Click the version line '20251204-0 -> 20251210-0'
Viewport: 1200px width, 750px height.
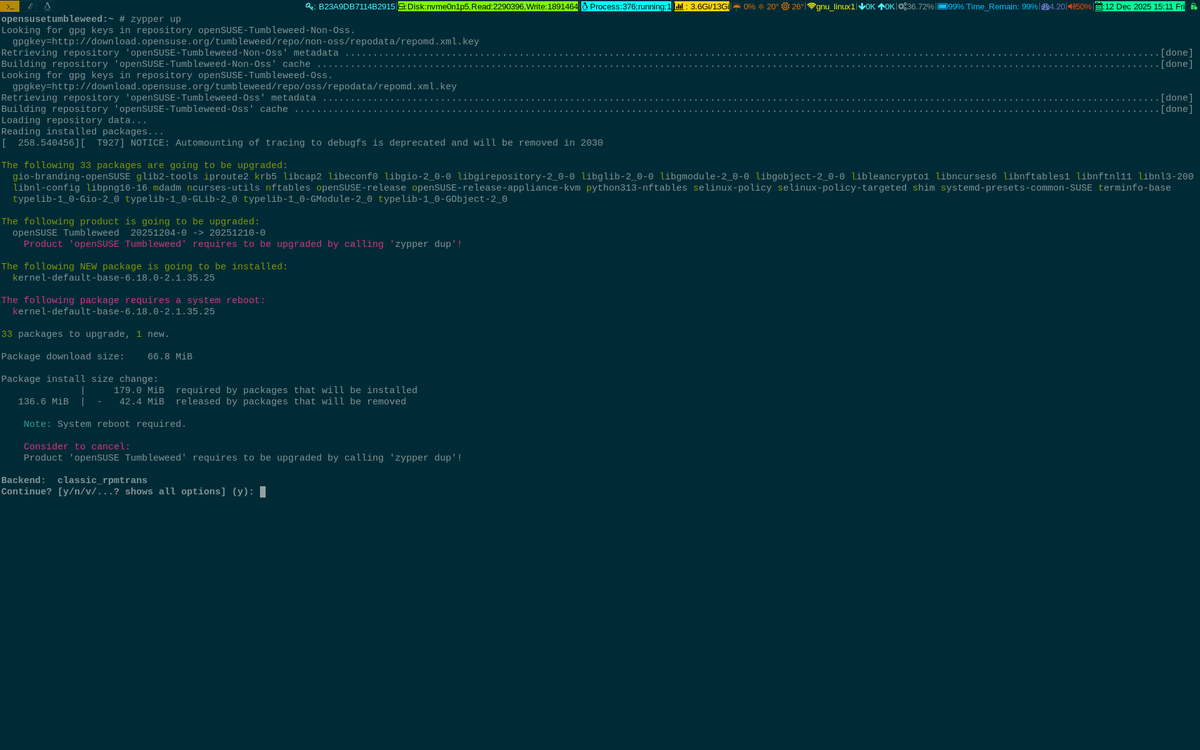(x=198, y=233)
